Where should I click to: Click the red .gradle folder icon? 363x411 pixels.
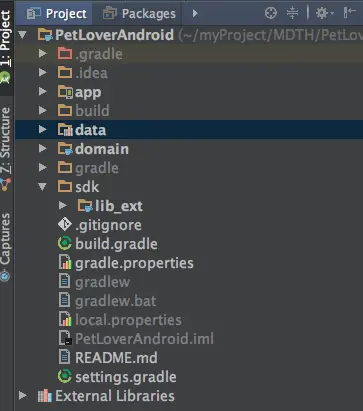[65, 53]
